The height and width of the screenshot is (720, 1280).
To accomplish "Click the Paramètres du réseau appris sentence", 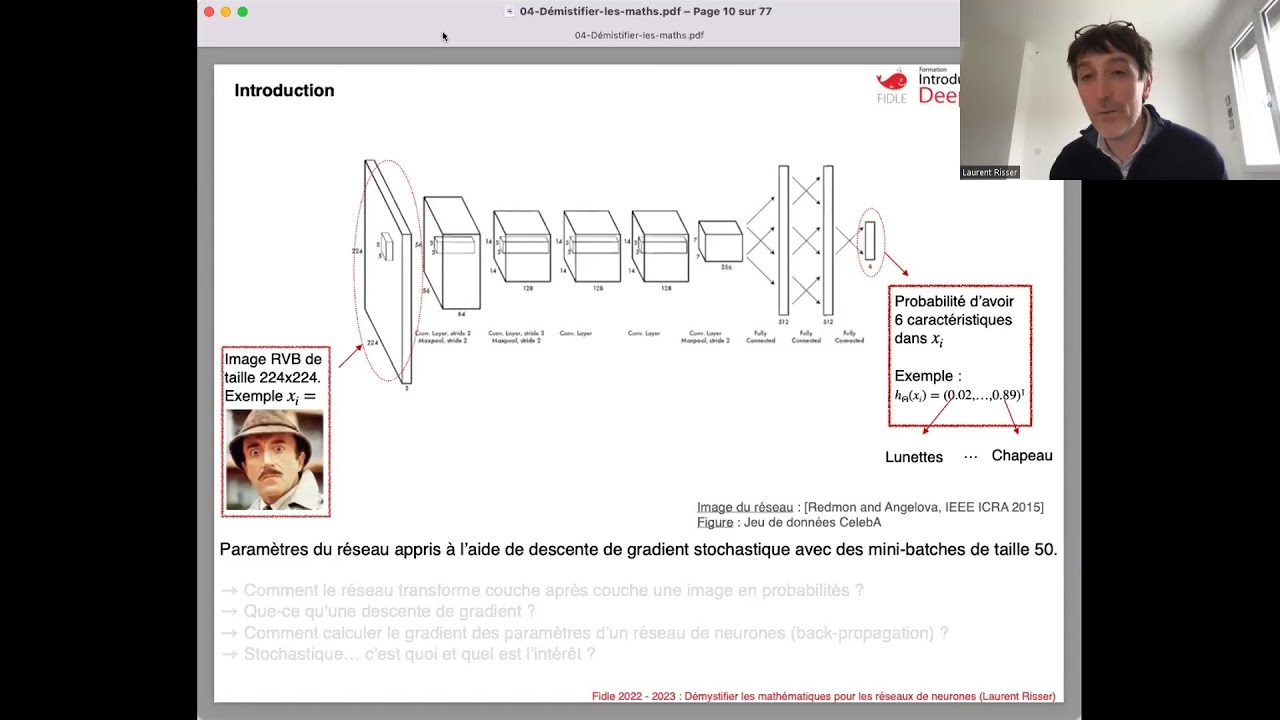I will click(638, 550).
